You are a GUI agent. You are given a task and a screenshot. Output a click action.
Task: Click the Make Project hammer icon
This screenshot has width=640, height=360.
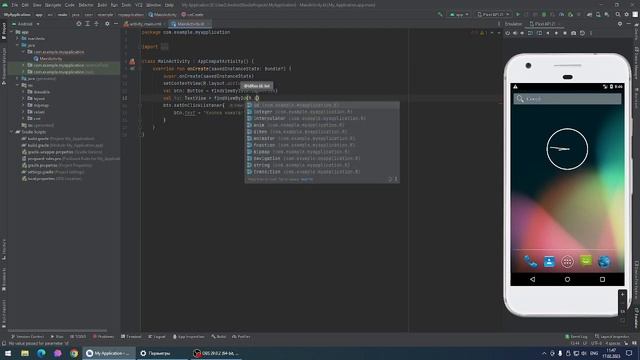pos(440,14)
